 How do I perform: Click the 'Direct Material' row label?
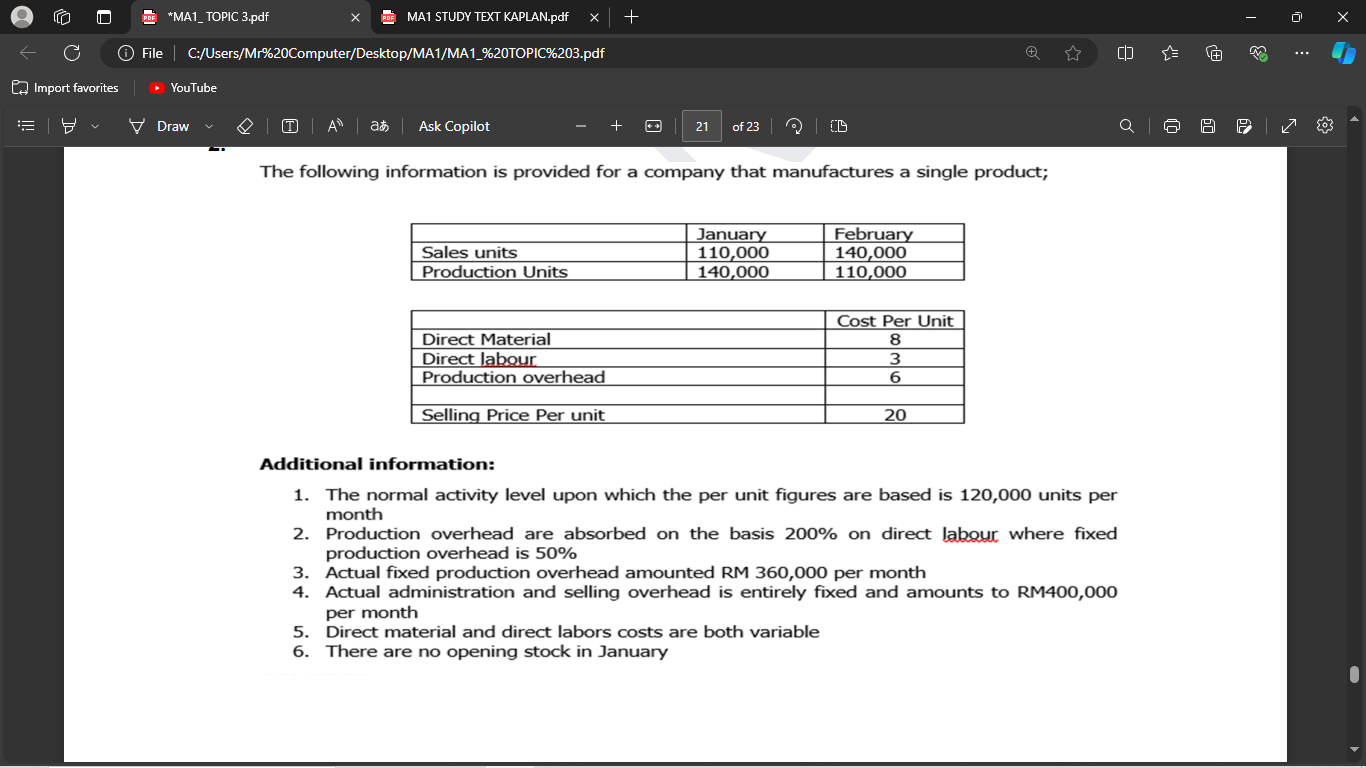(x=486, y=339)
